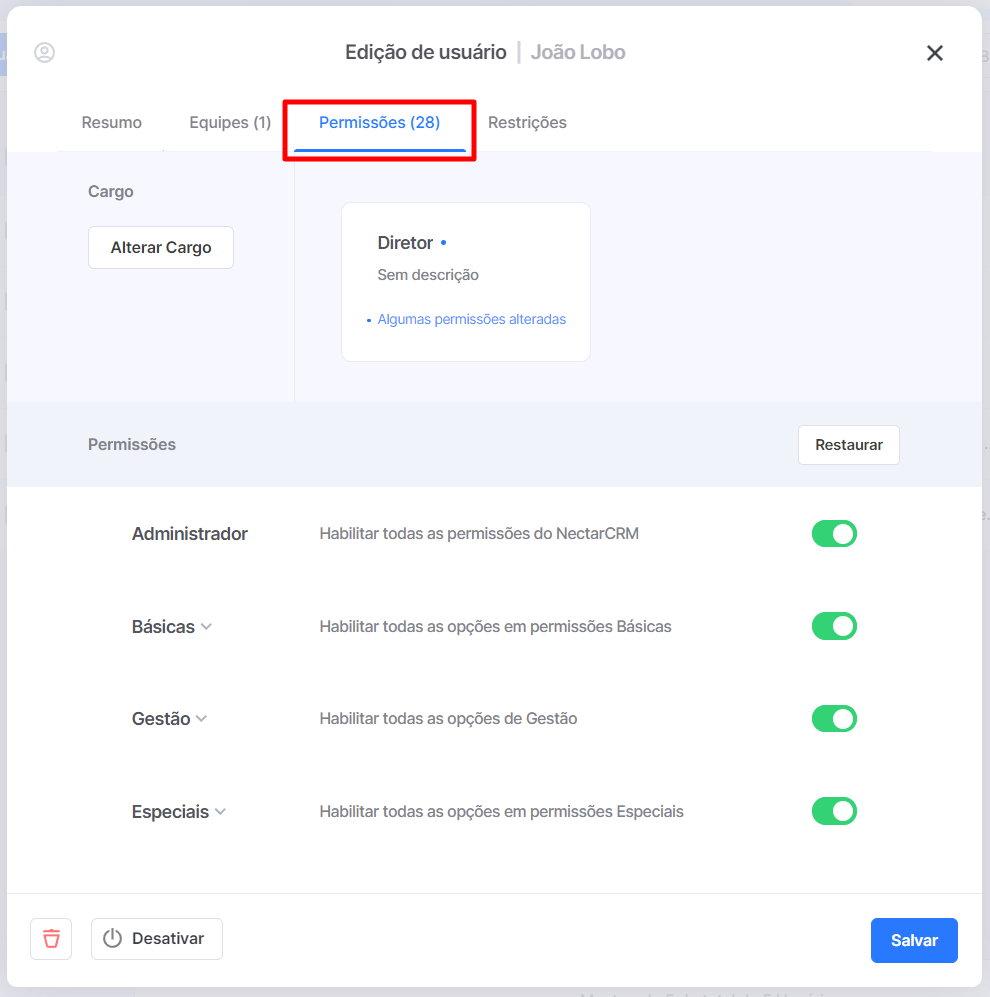Go to the Restrições tab
Viewport: 990px width, 997px height.
[x=527, y=122]
